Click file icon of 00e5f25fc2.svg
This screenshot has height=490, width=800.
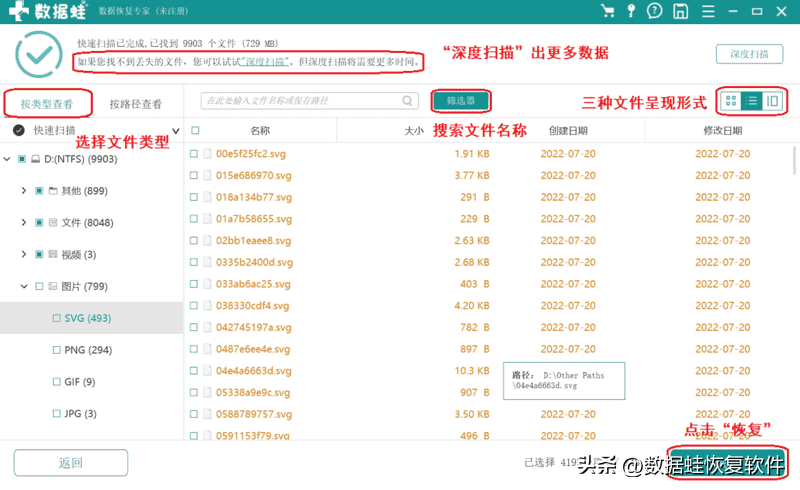coord(207,154)
